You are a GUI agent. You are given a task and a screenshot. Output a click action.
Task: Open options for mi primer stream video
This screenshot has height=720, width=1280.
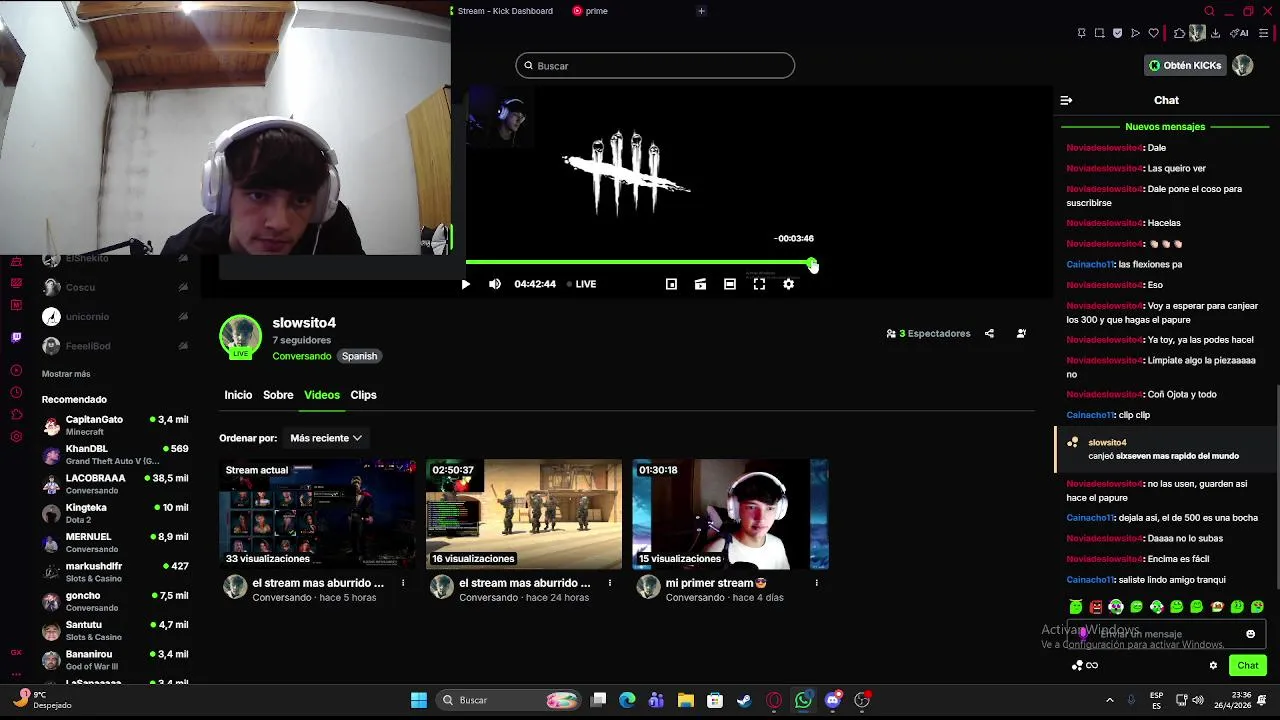point(816,583)
